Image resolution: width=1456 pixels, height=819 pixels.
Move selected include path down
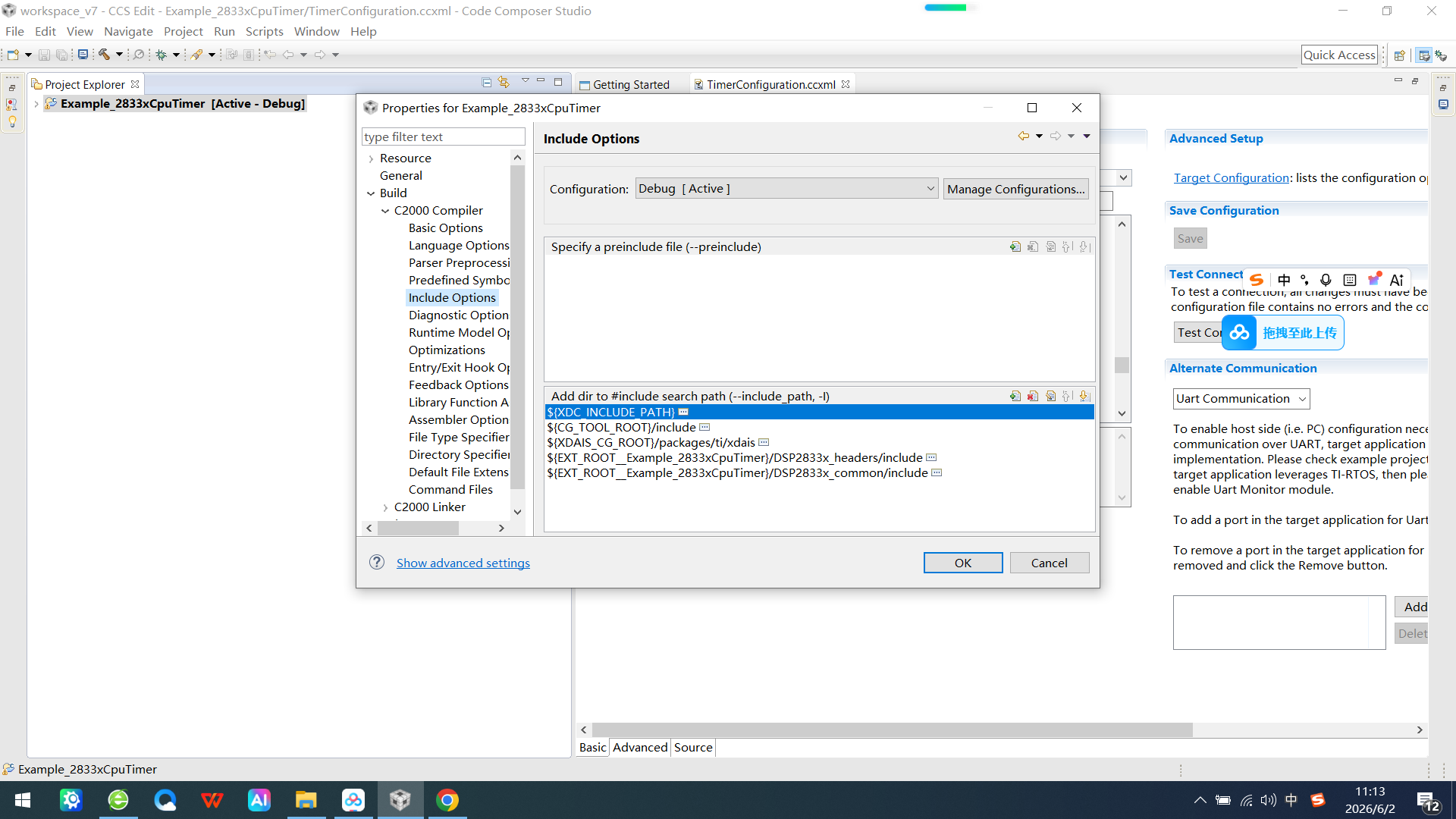1084,396
